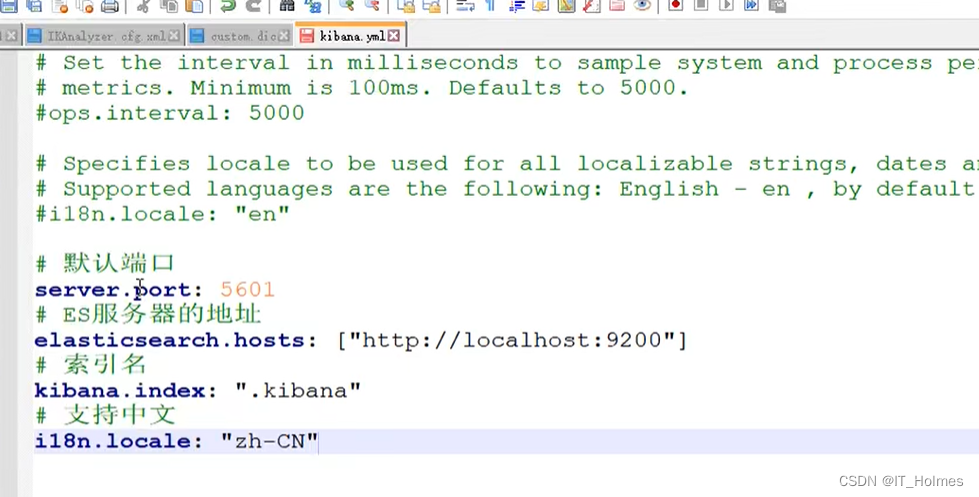Close the IKAnalyzer.cfg.xml tab
The image size is (979, 497).
click(x=175, y=36)
